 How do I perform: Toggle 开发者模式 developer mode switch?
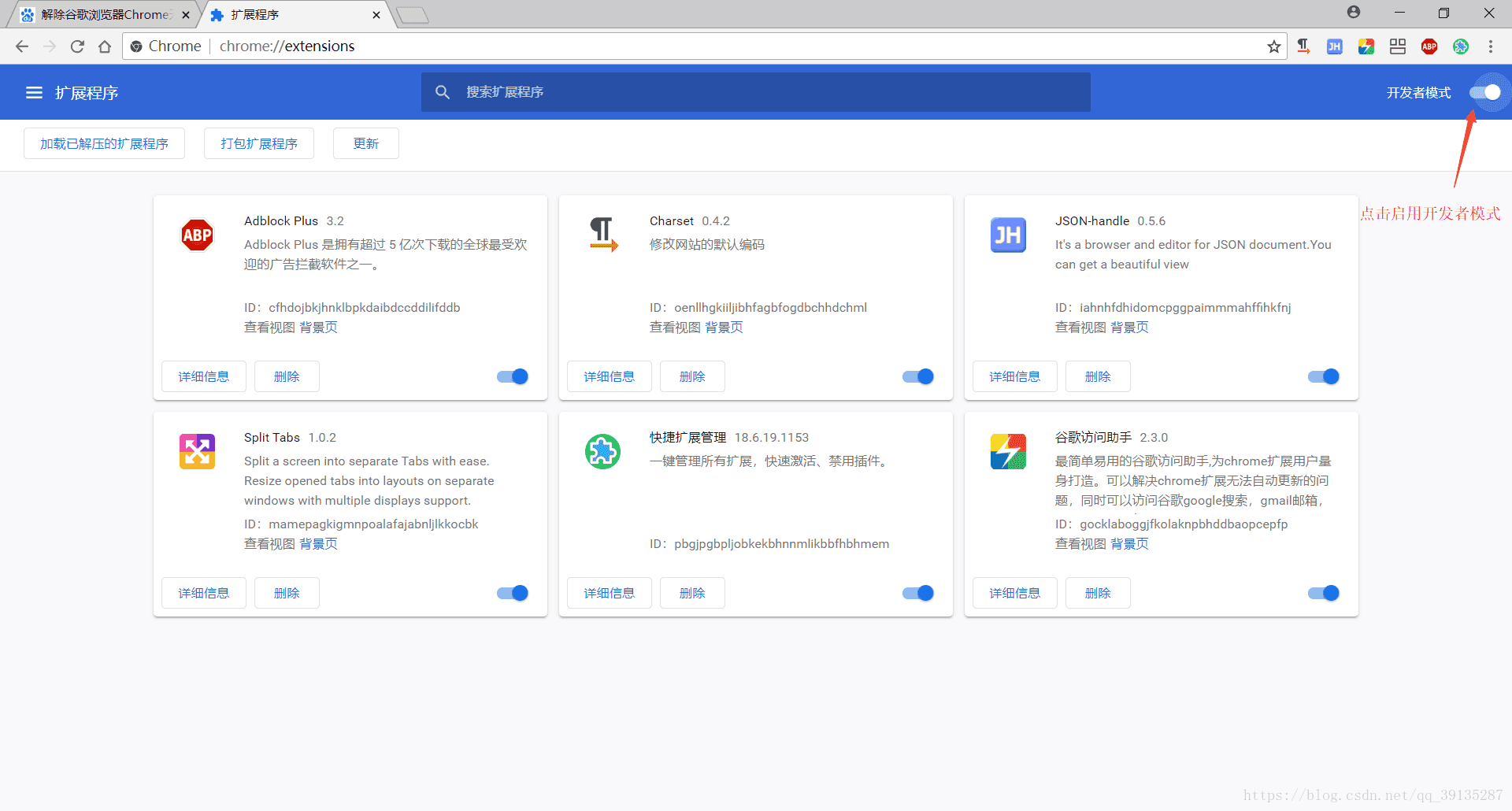[x=1485, y=93]
